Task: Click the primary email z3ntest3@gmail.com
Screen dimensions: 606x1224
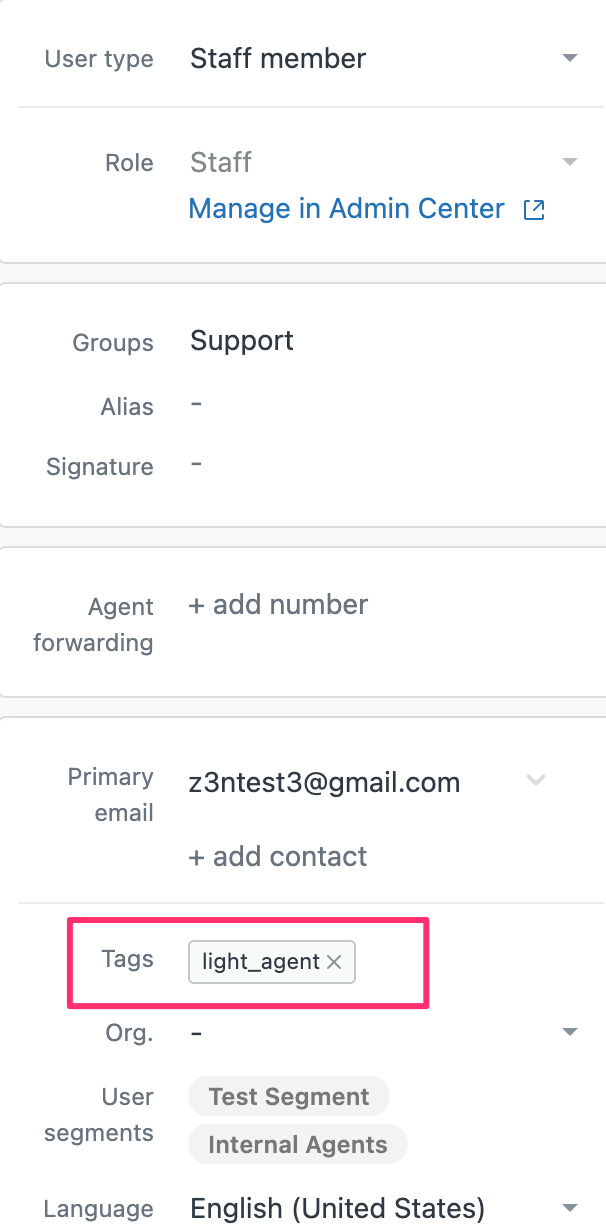Action: [x=325, y=783]
